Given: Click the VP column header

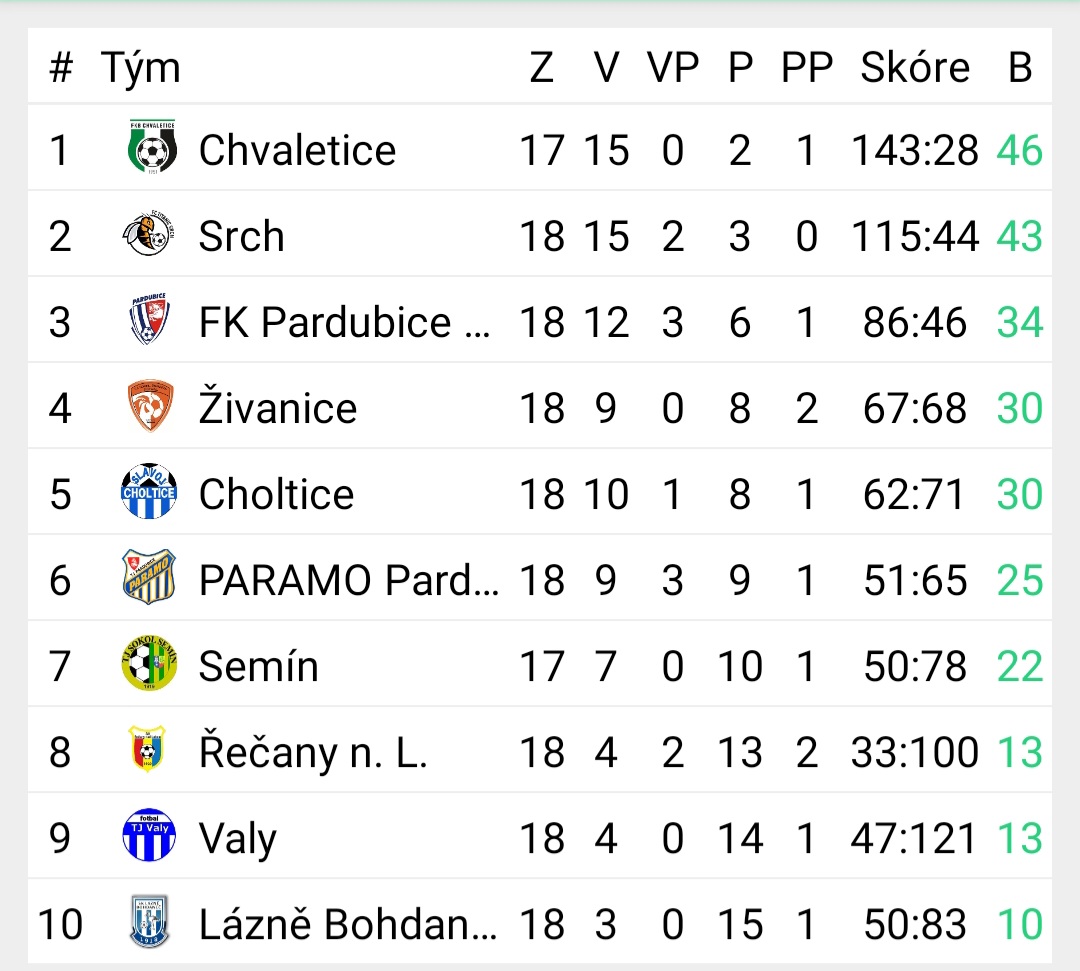Looking at the screenshot, I should pos(673,67).
